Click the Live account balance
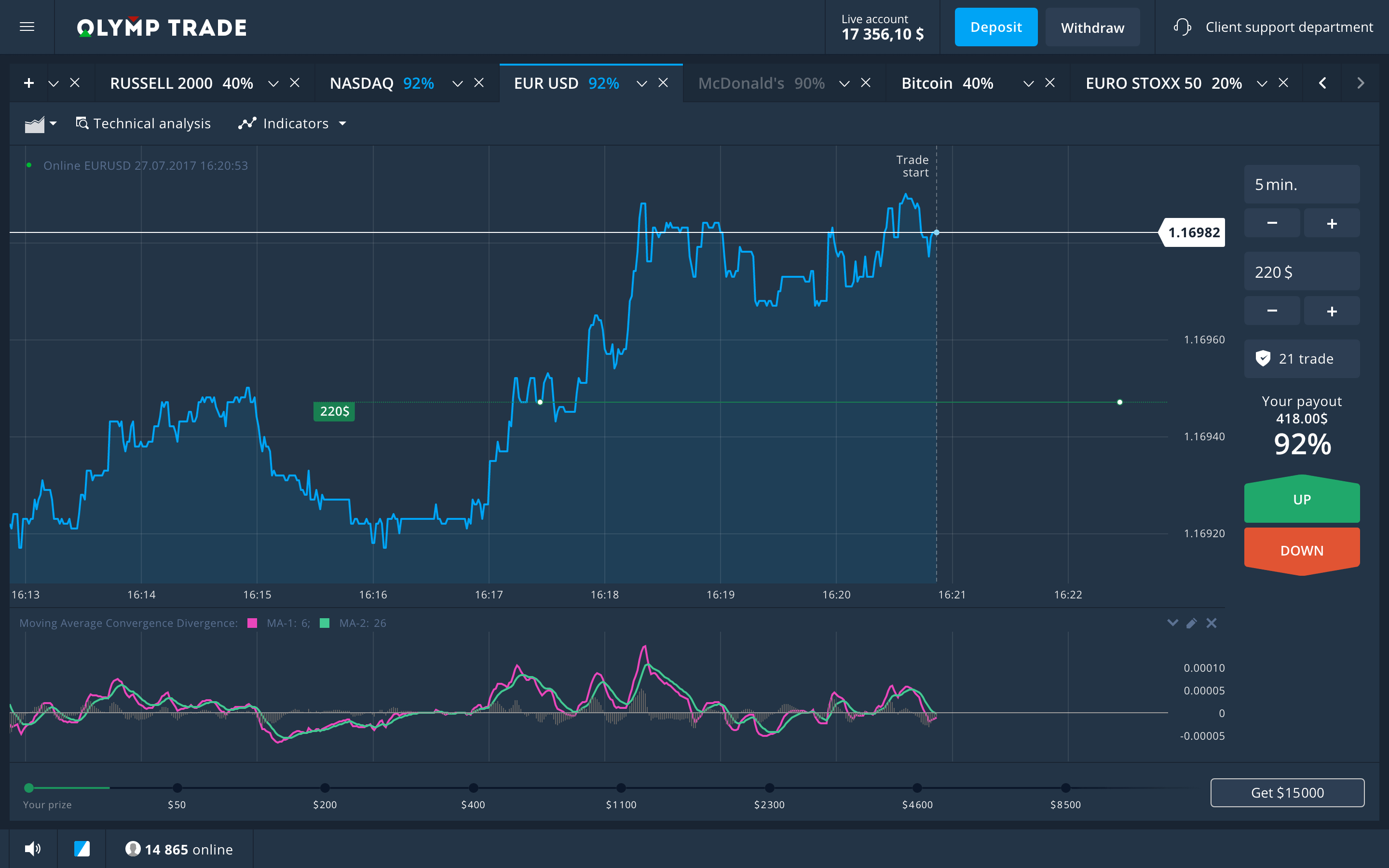 pos(882,27)
